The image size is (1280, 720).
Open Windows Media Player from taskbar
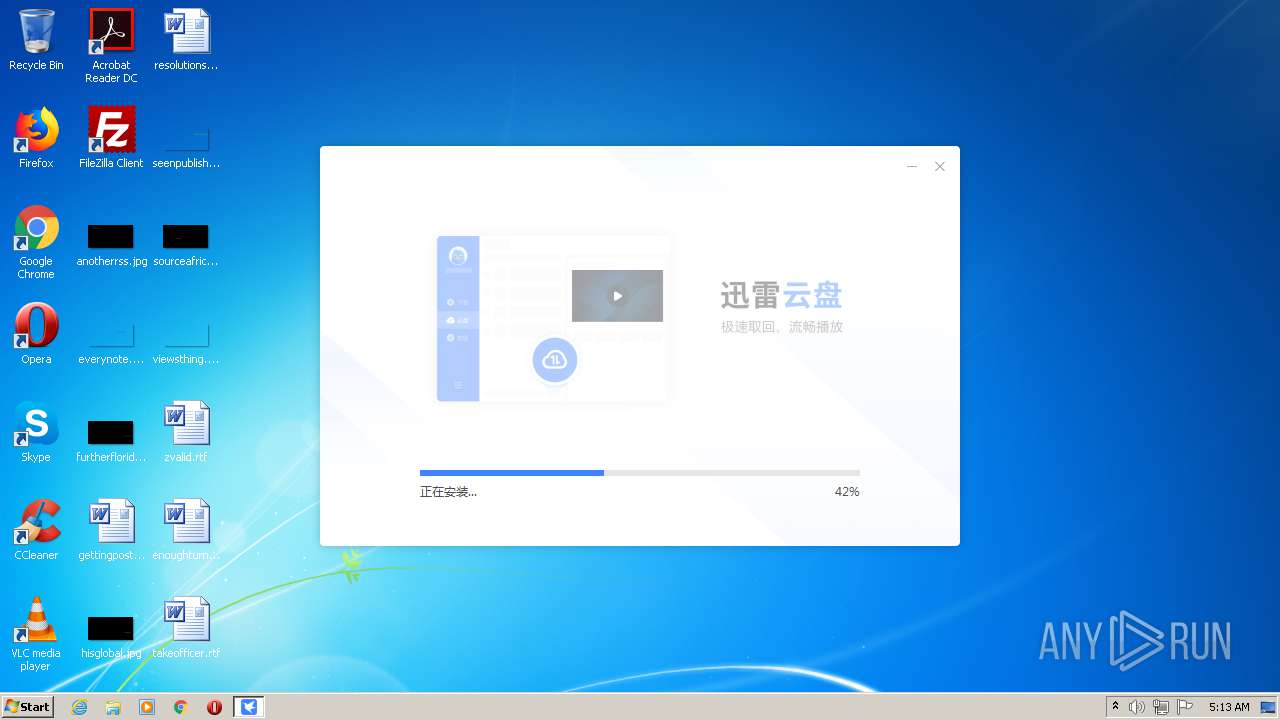147,707
